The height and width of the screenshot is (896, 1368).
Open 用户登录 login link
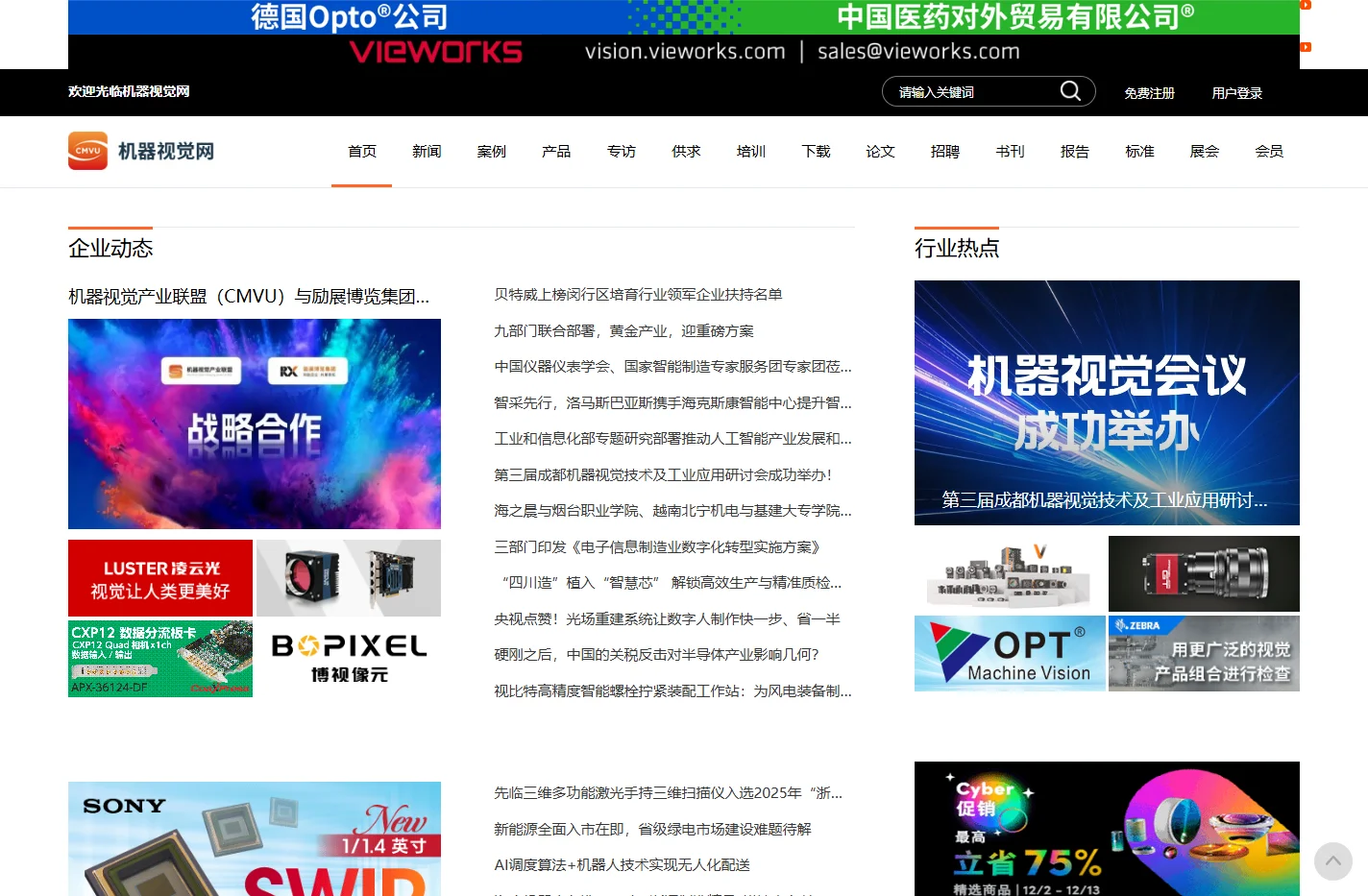pos(1236,93)
